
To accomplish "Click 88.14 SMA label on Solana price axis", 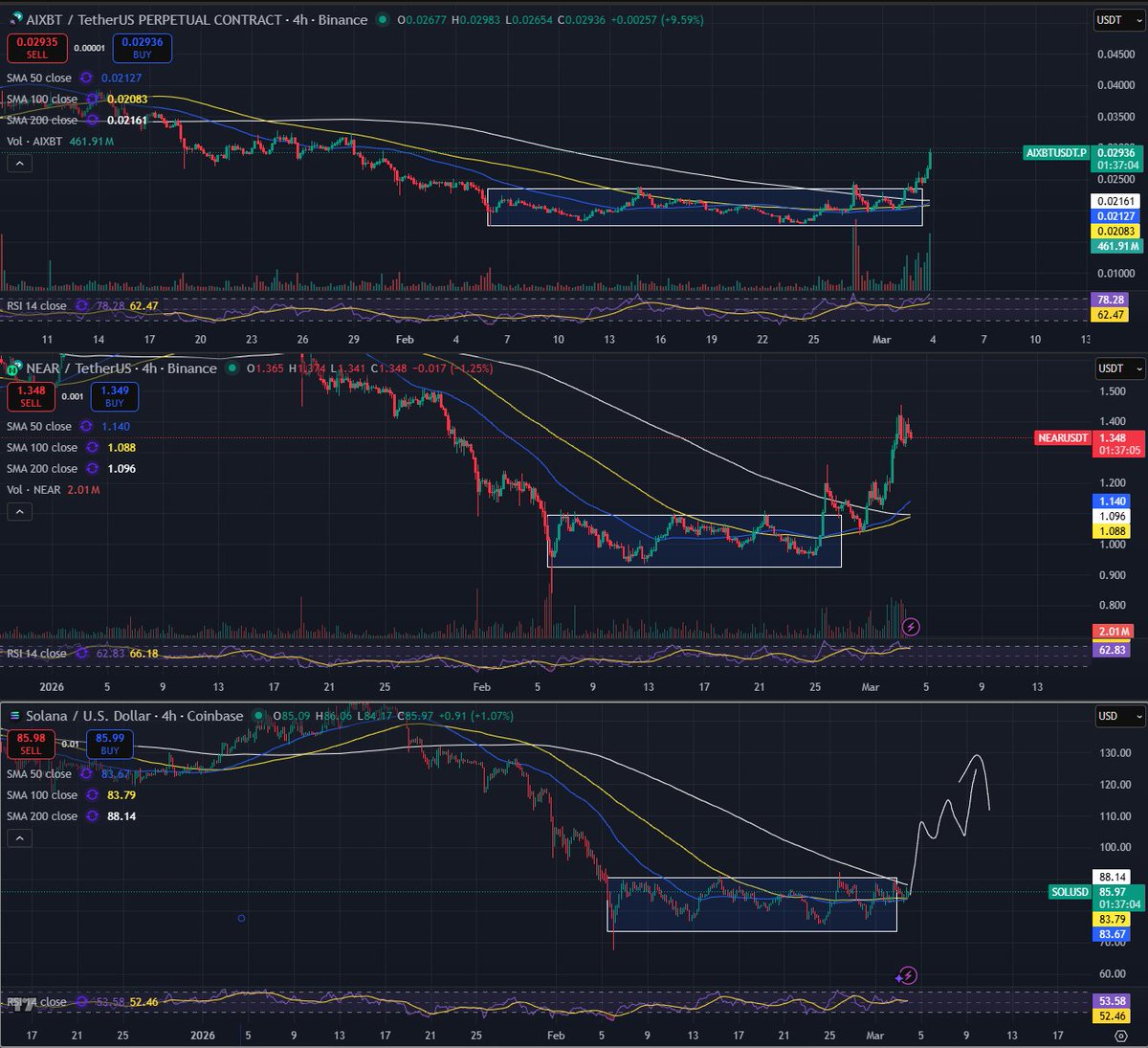I will coord(1111,877).
